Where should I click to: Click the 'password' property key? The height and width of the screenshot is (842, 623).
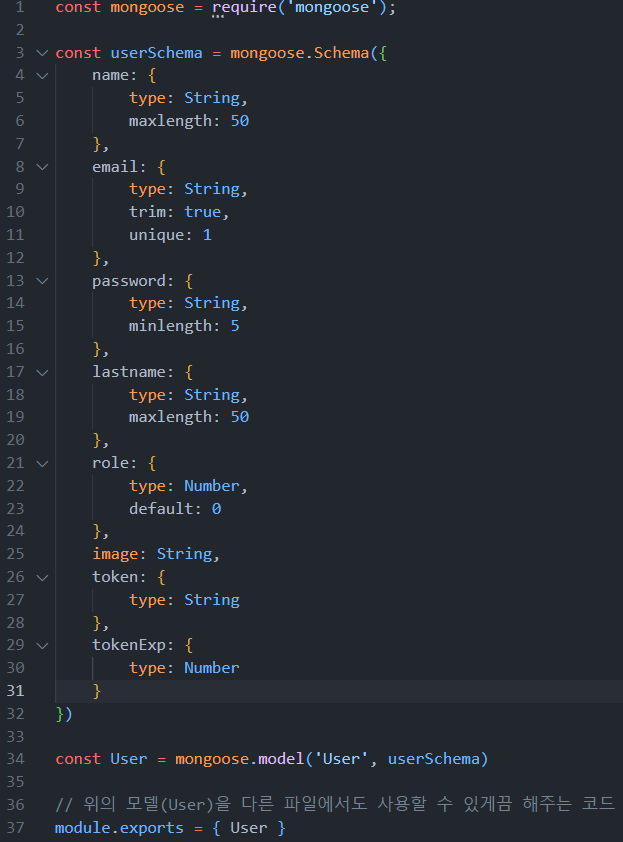129,281
